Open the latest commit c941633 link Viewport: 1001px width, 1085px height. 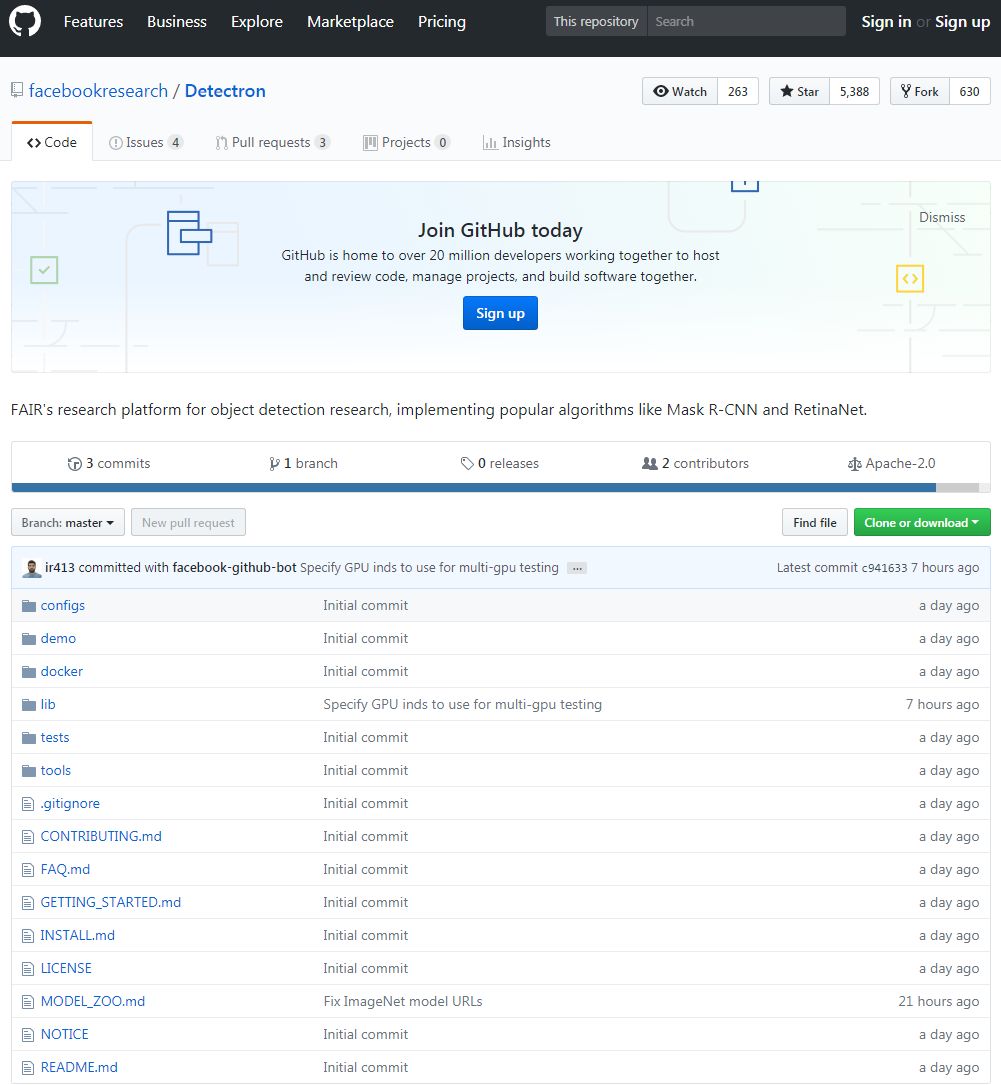(x=884, y=568)
